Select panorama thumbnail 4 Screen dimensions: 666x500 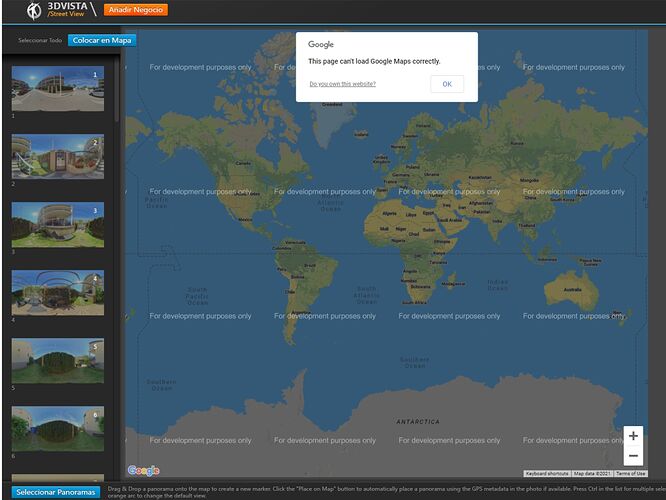pyautogui.click(x=58, y=292)
